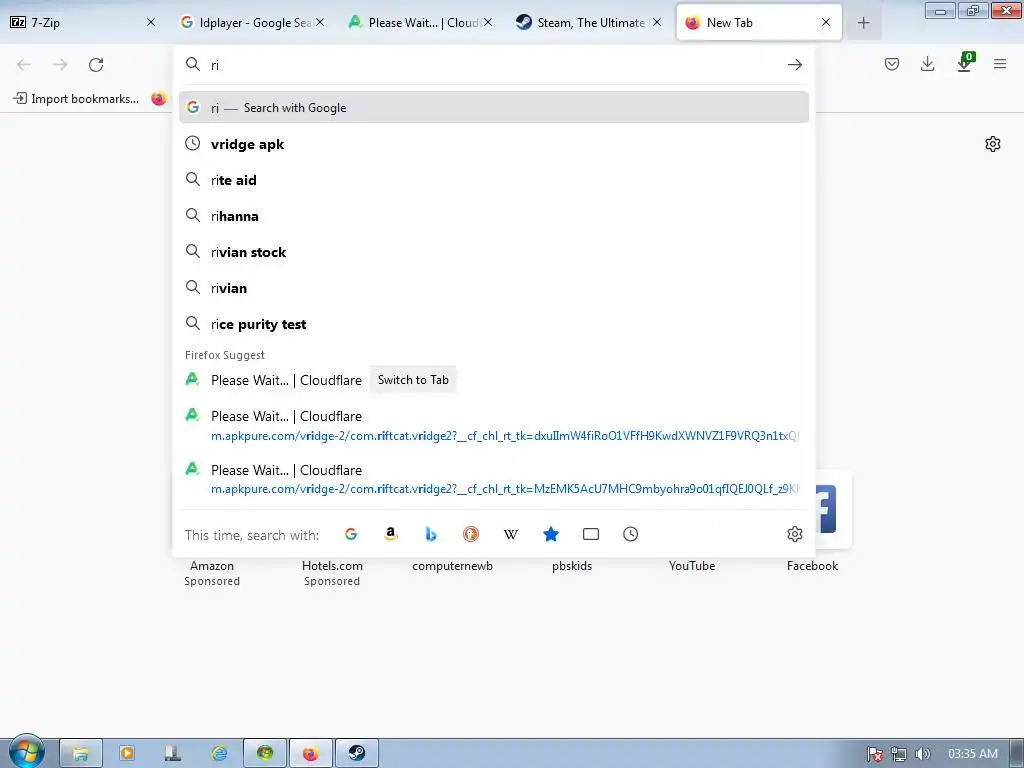
Task: Search this time with DuckDuckGo icon
Action: tap(470, 534)
